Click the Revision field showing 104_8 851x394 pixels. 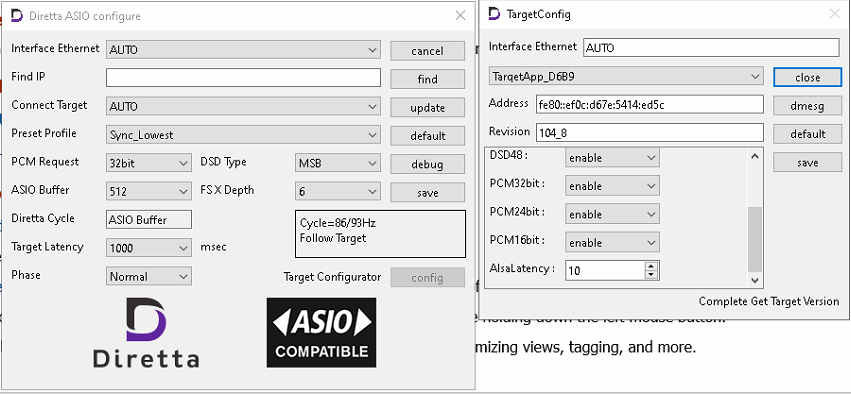pyautogui.click(x=650, y=132)
